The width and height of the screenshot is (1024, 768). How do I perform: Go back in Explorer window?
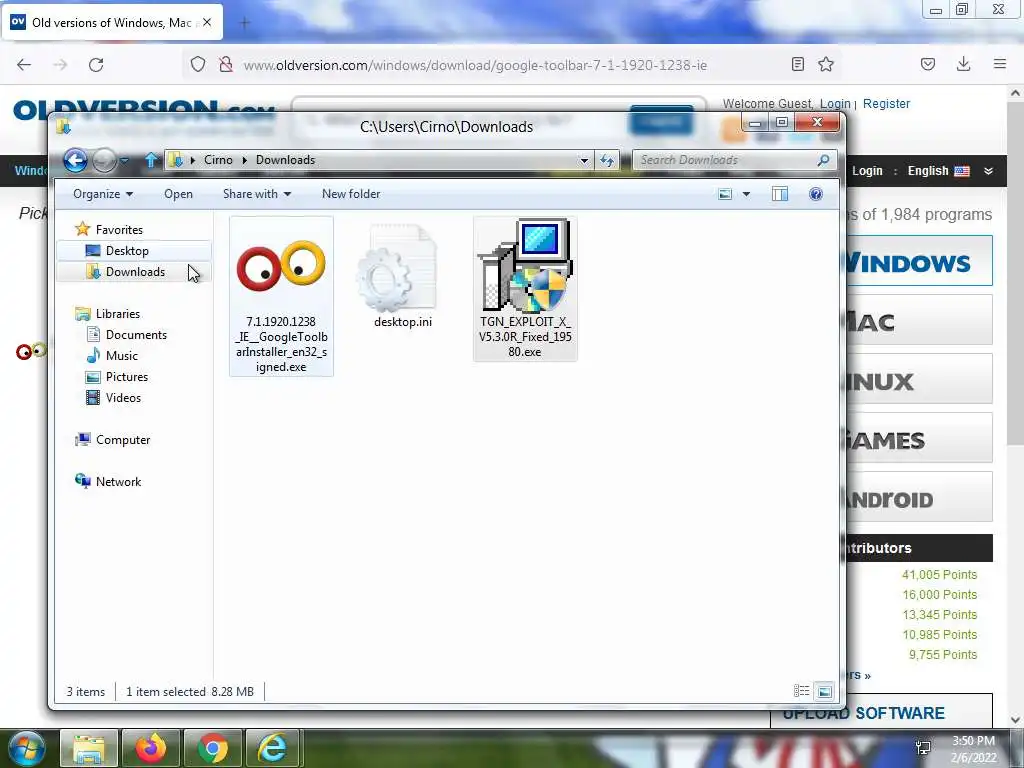(75, 160)
